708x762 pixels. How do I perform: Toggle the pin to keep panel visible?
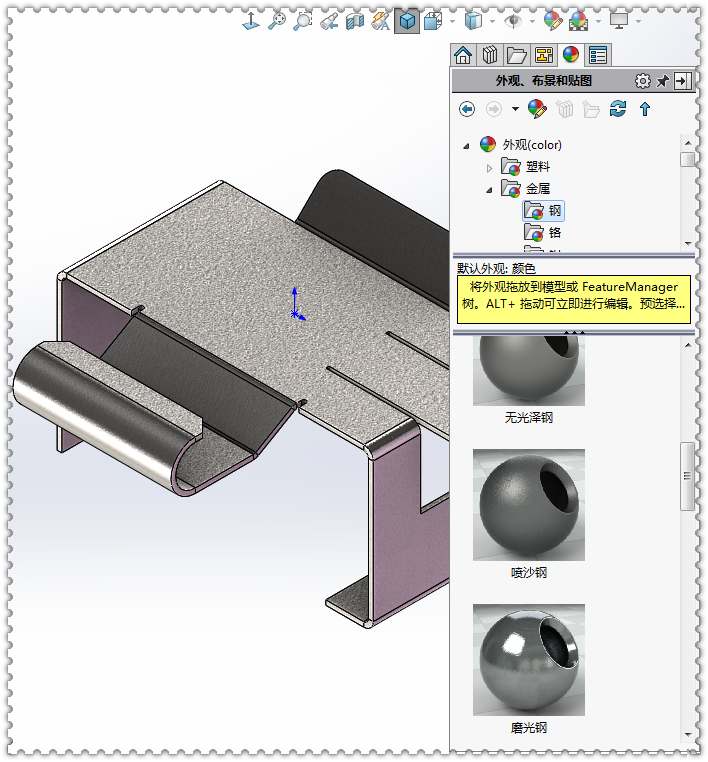click(662, 81)
